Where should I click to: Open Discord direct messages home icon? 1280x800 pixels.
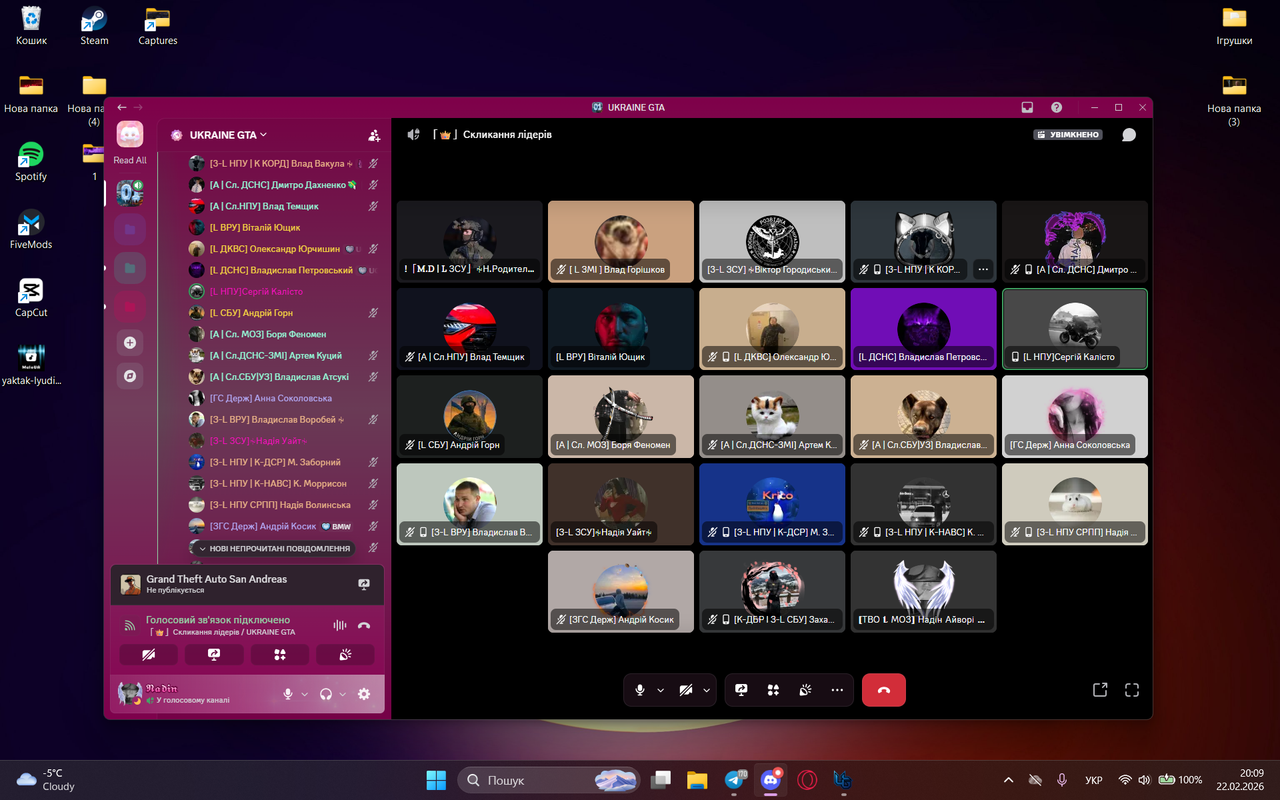pyautogui.click(x=130, y=134)
